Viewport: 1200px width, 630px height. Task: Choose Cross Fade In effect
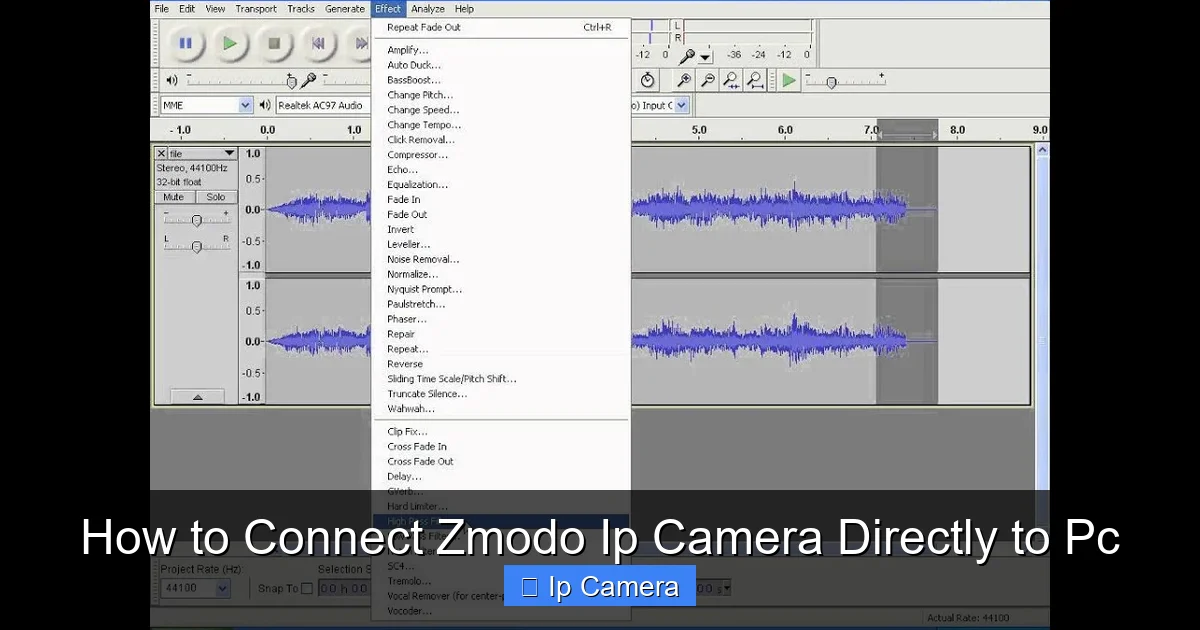501,447
